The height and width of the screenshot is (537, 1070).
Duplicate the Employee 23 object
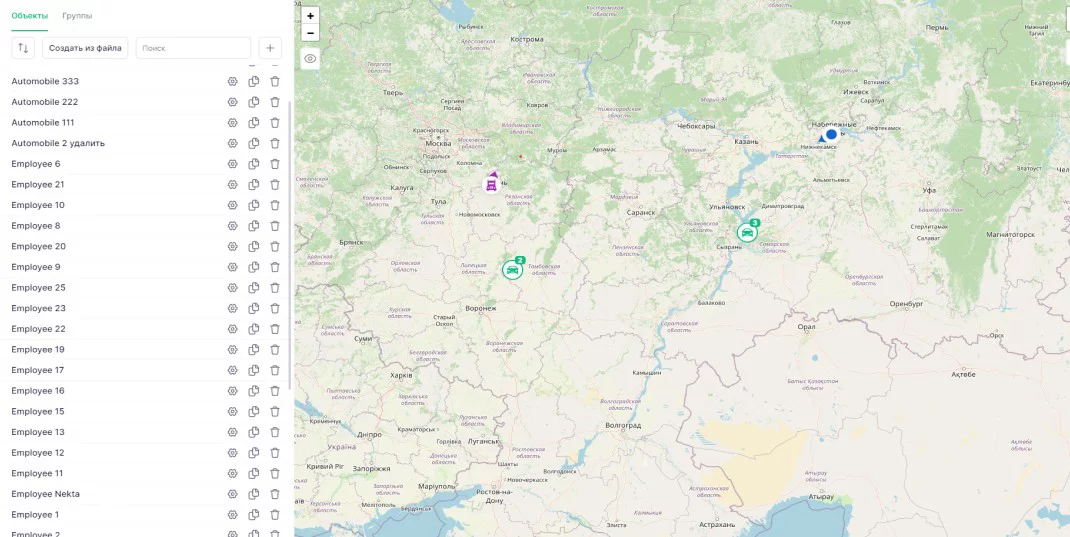tap(254, 308)
